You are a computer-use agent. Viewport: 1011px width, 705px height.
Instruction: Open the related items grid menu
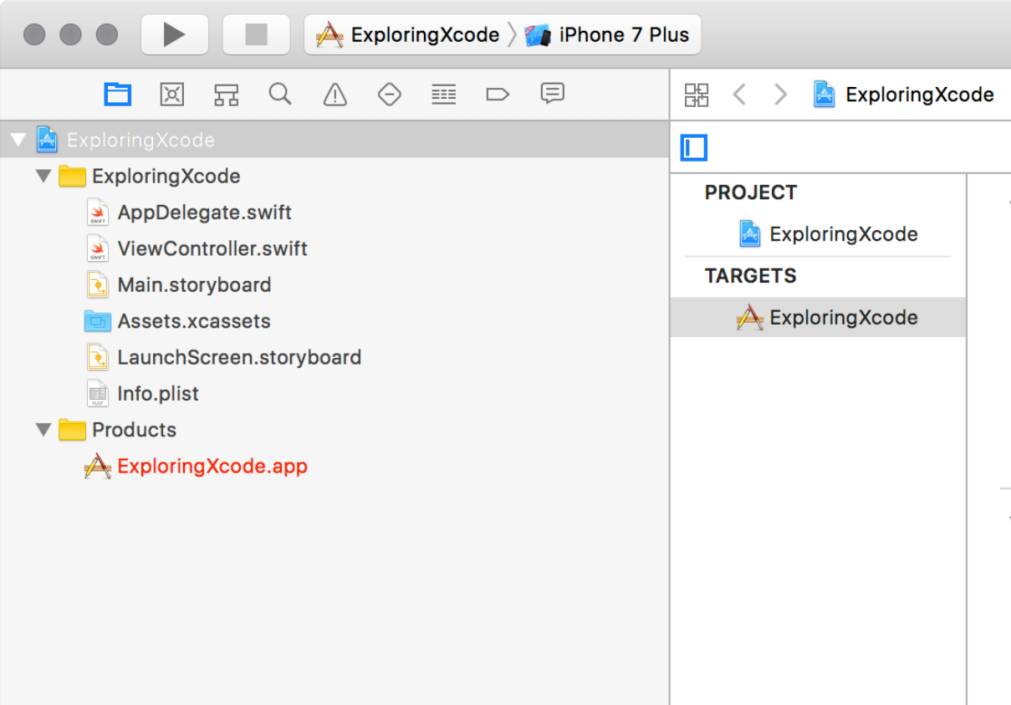tap(696, 95)
